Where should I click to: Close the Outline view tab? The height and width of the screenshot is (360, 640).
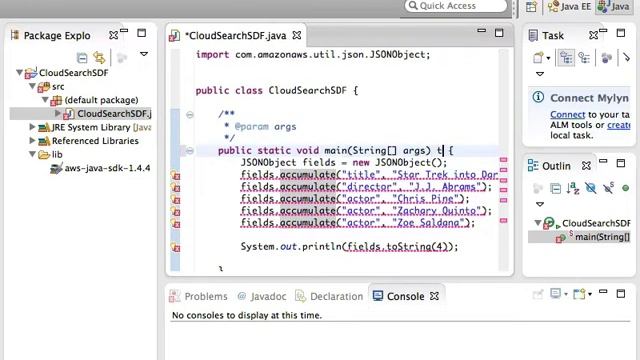tap(586, 166)
